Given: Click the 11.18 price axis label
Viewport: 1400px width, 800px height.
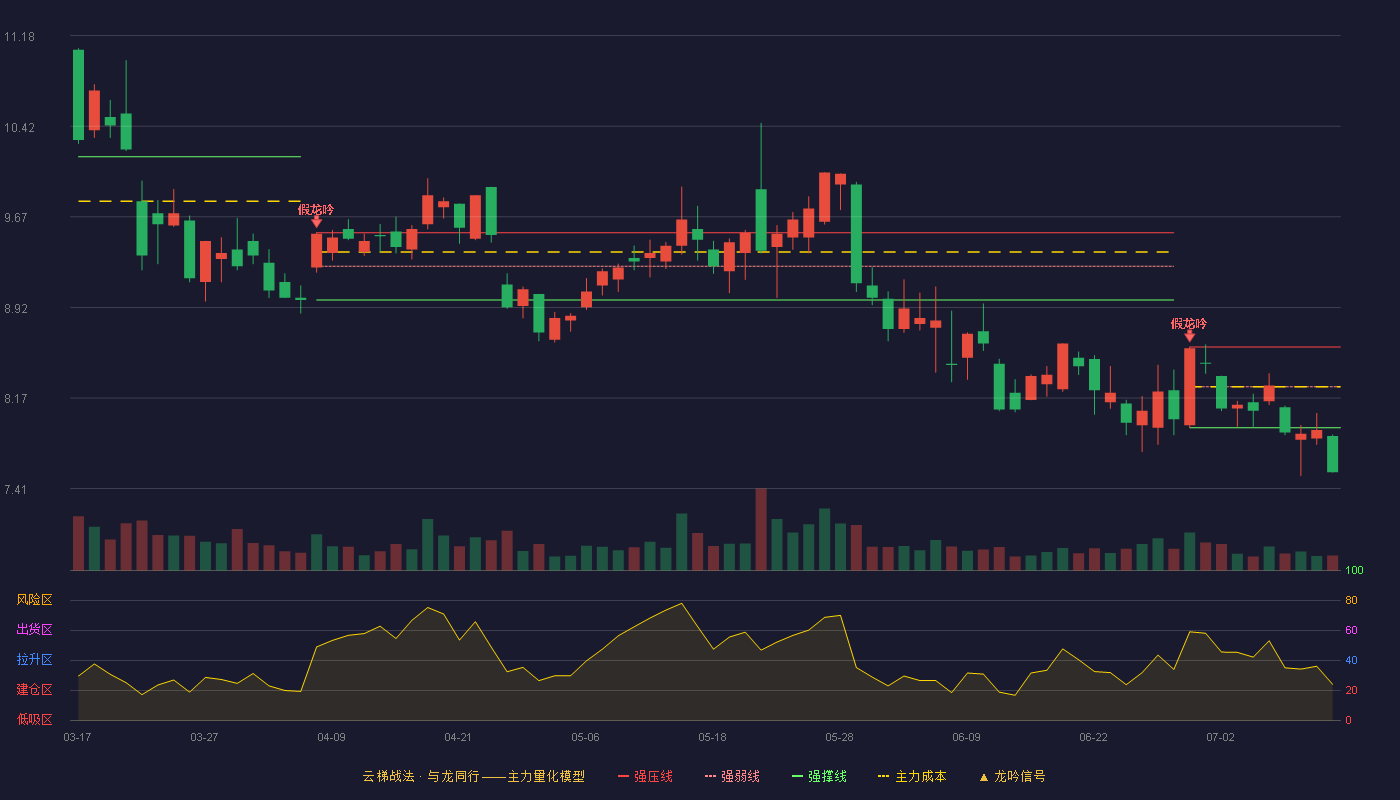Looking at the screenshot, I should coord(19,37).
